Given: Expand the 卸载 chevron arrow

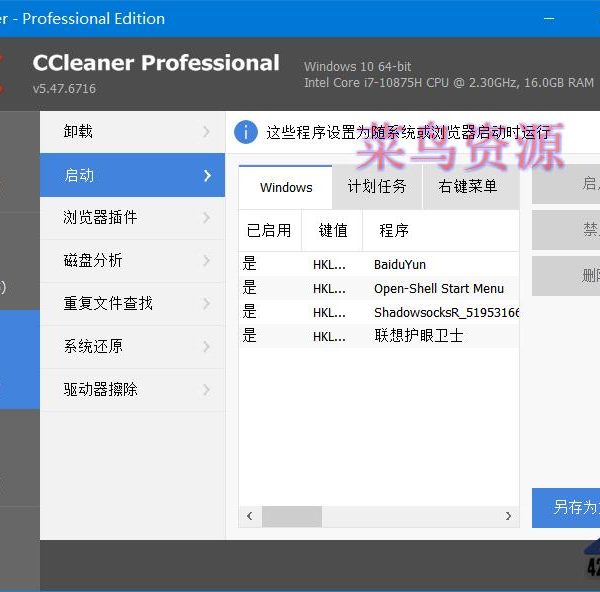Looking at the screenshot, I should [x=207, y=132].
